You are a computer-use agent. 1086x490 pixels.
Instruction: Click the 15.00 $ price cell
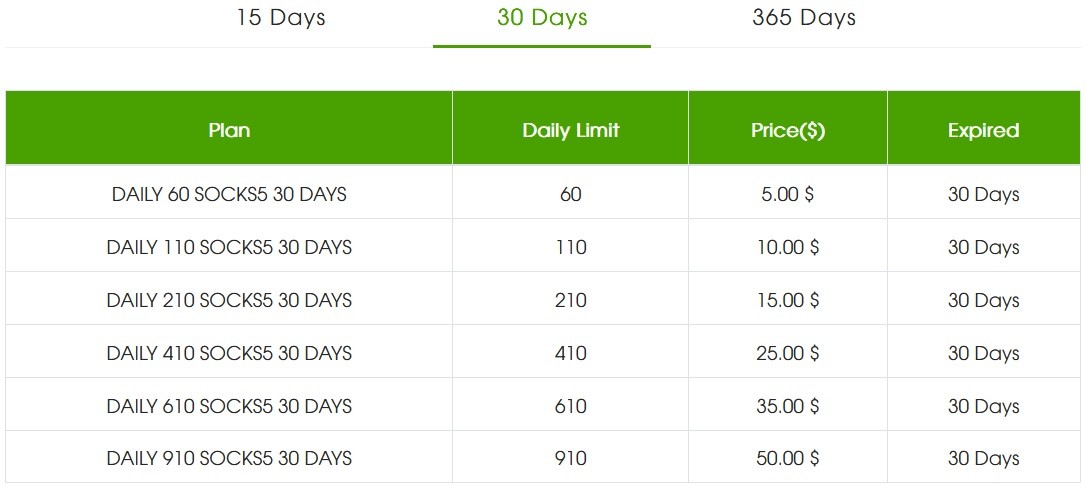pos(788,300)
